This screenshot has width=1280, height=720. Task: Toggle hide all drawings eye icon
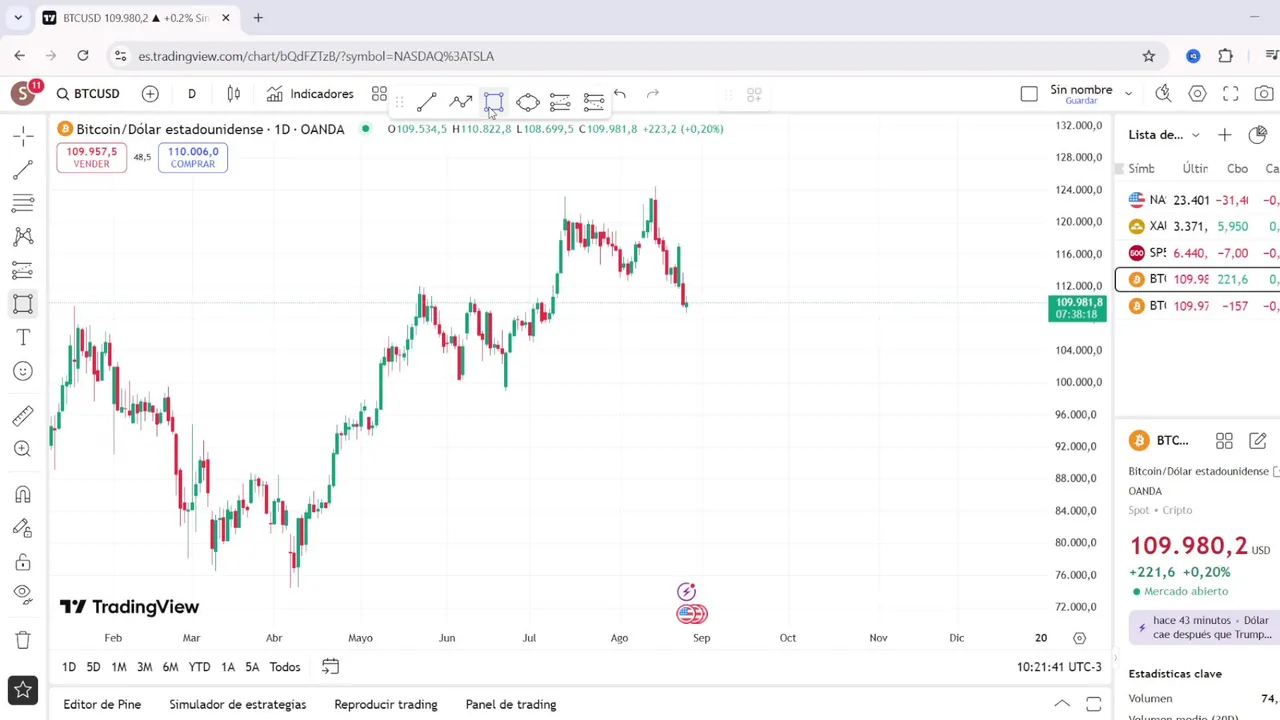tap(23, 594)
